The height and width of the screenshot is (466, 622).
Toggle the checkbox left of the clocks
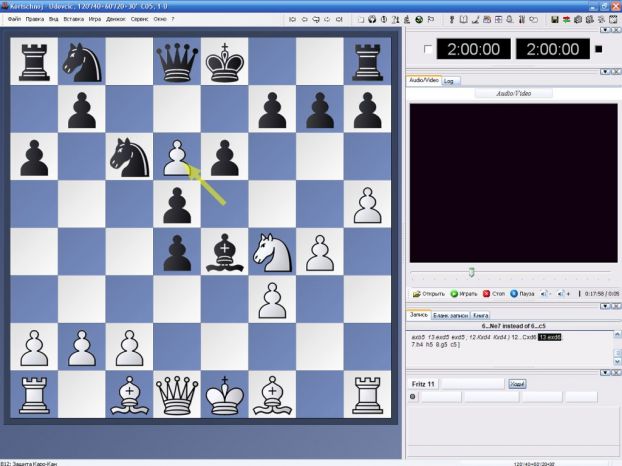[428, 50]
